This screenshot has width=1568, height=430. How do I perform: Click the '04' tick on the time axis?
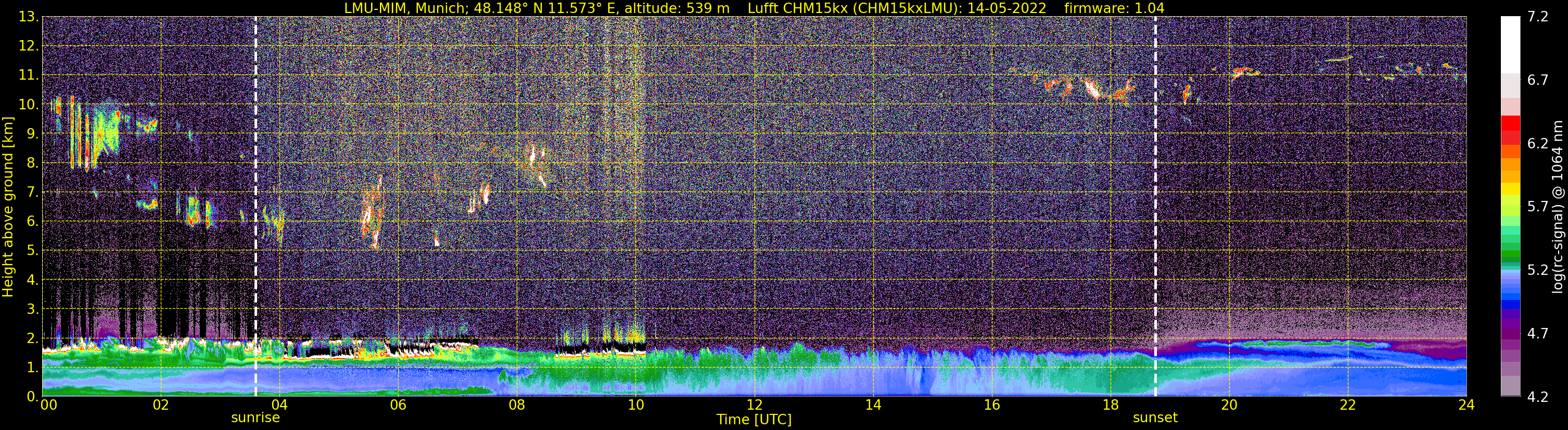(279, 405)
